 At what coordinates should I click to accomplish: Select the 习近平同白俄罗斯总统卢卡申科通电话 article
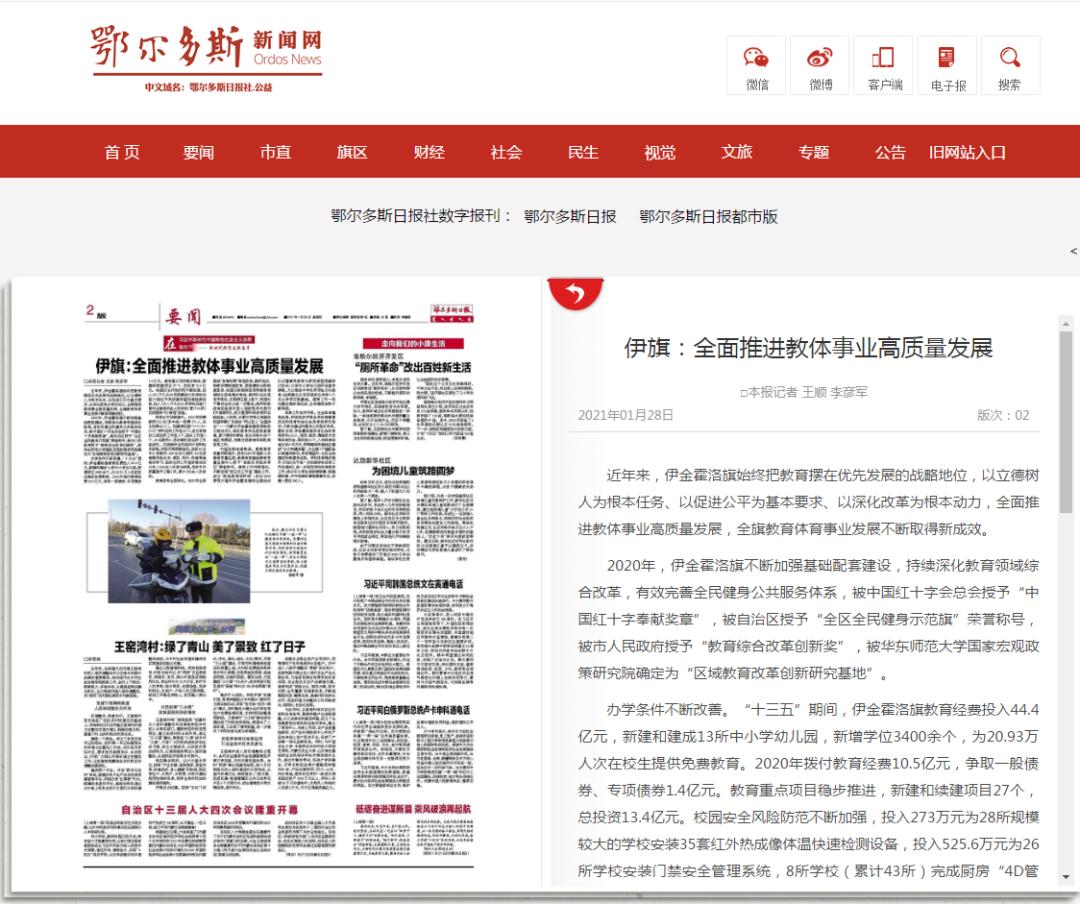click(x=413, y=710)
